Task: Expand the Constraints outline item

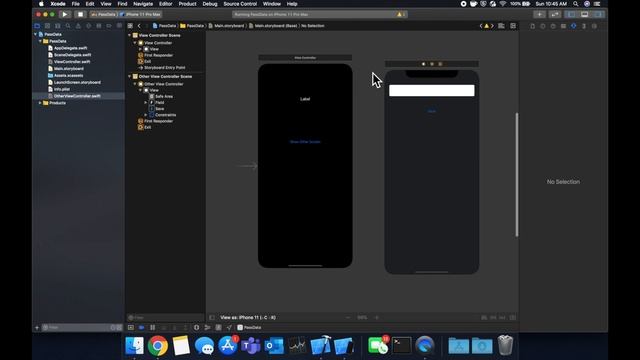Action: click(x=146, y=115)
